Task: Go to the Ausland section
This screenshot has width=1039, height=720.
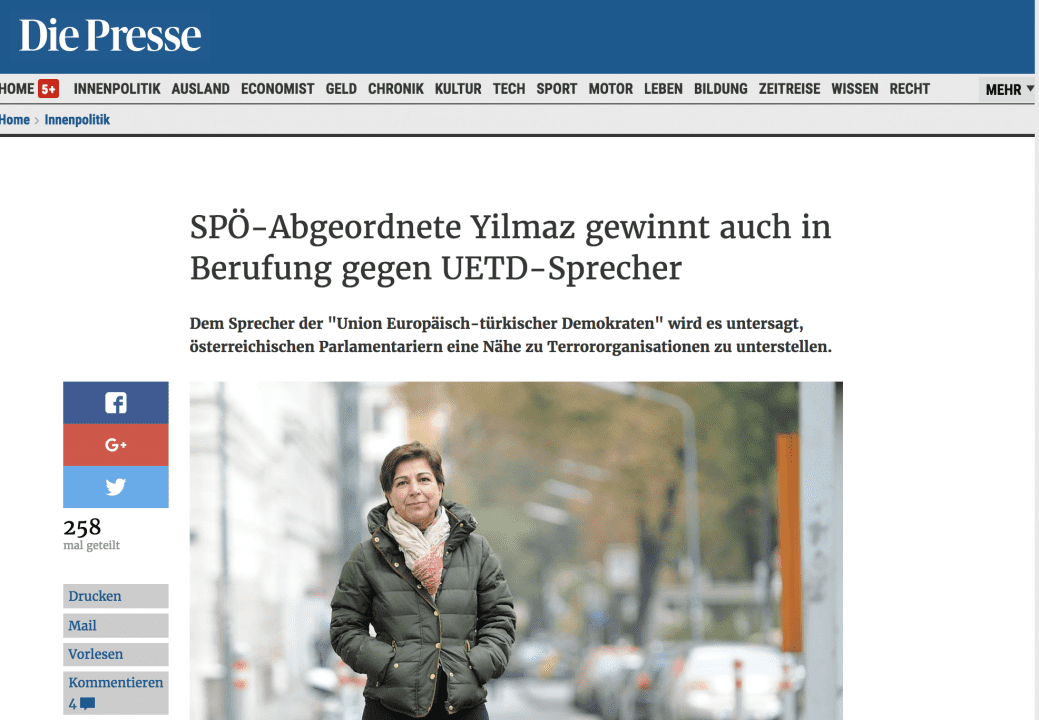Action: click(x=200, y=89)
